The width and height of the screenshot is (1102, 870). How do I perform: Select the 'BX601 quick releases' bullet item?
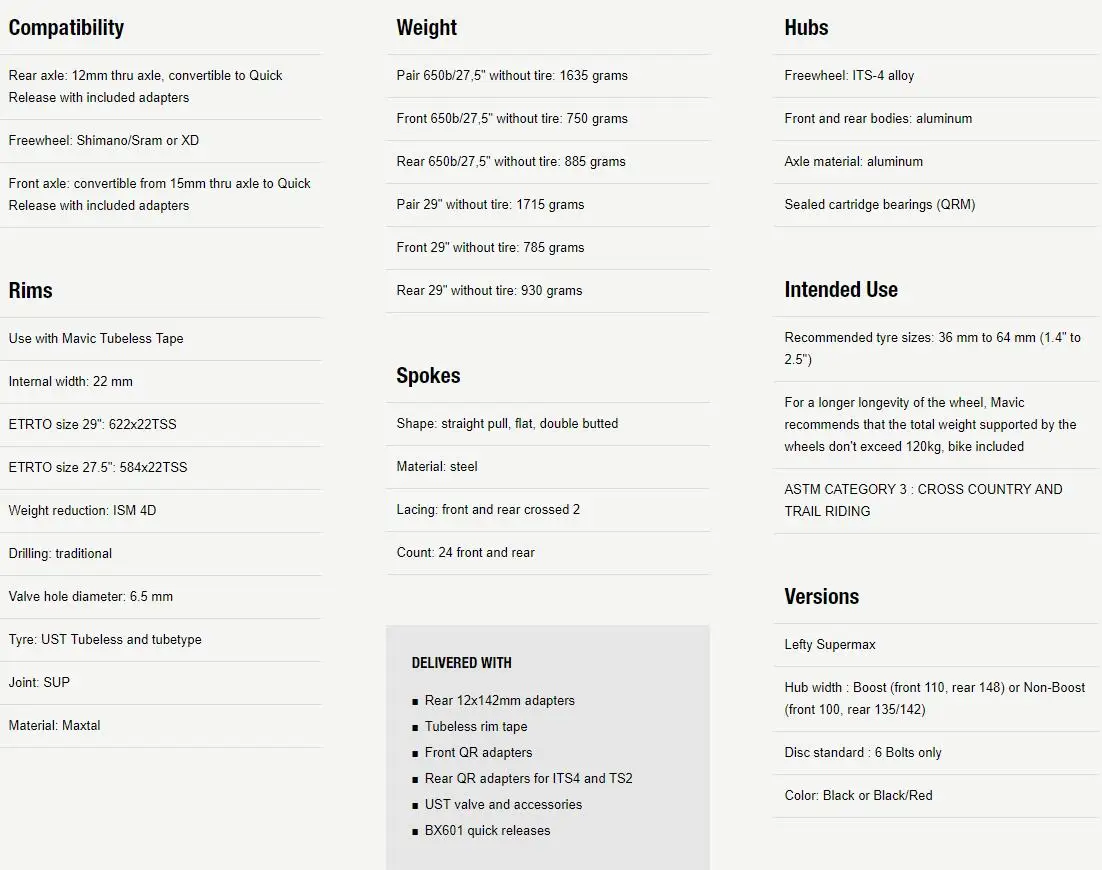[487, 831]
